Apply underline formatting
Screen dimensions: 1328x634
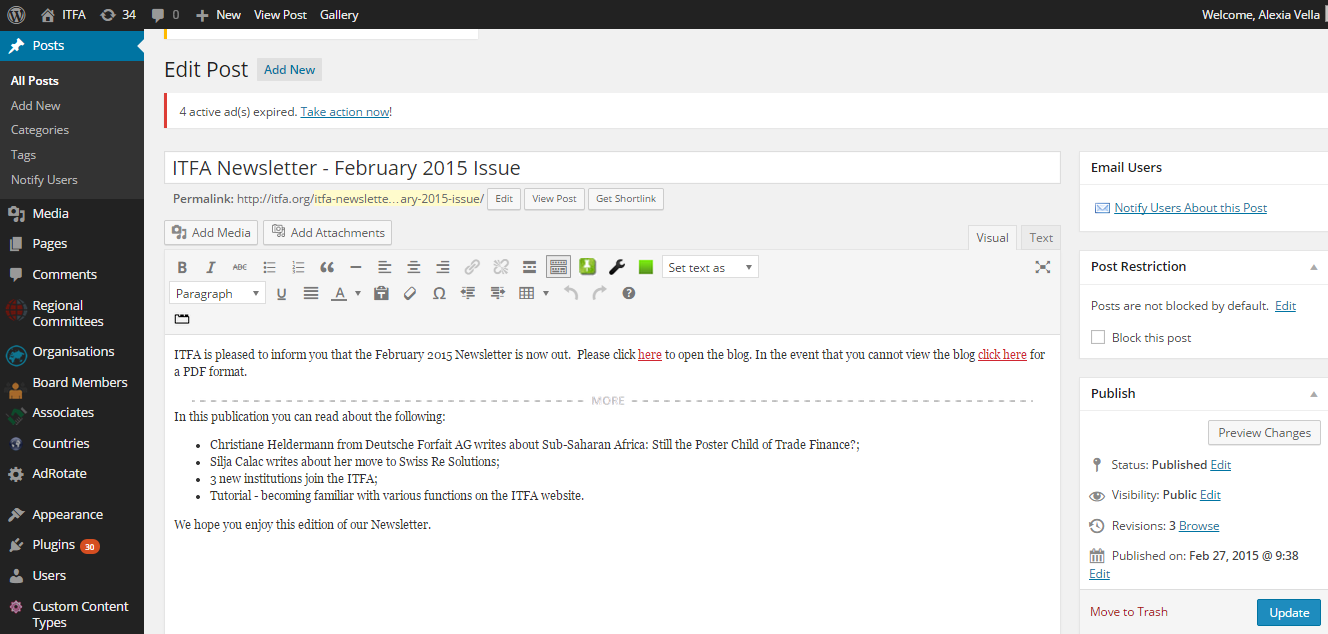click(281, 293)
